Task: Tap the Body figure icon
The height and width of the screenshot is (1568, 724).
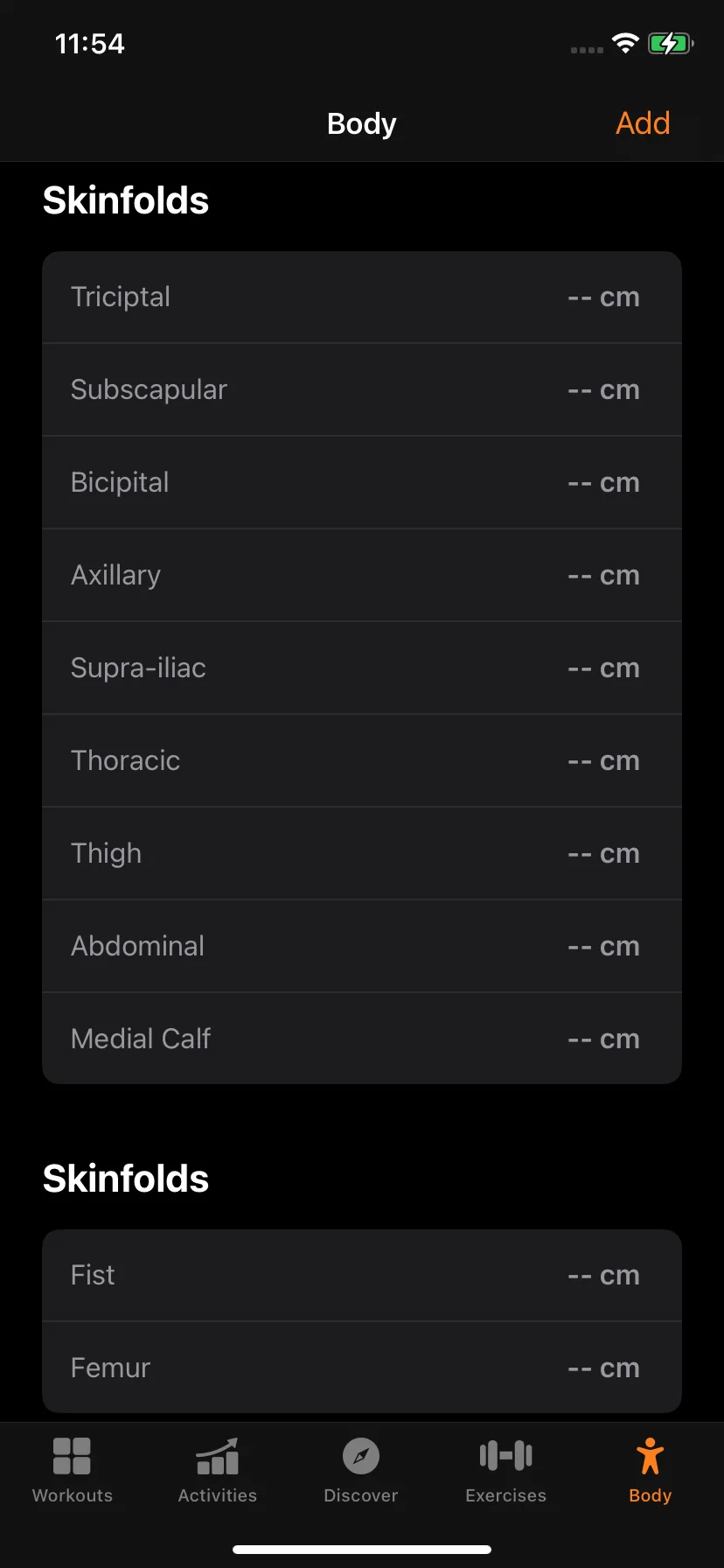Action: click(651, 1456)
